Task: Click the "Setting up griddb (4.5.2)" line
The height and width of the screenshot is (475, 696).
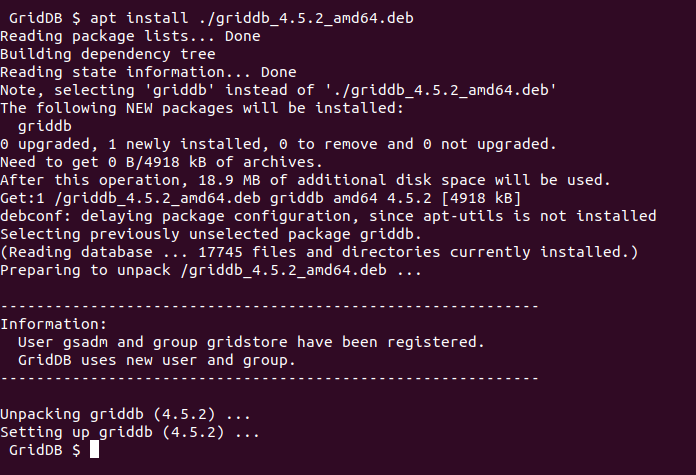Action: pyautogui.click(x=130, y=432)
